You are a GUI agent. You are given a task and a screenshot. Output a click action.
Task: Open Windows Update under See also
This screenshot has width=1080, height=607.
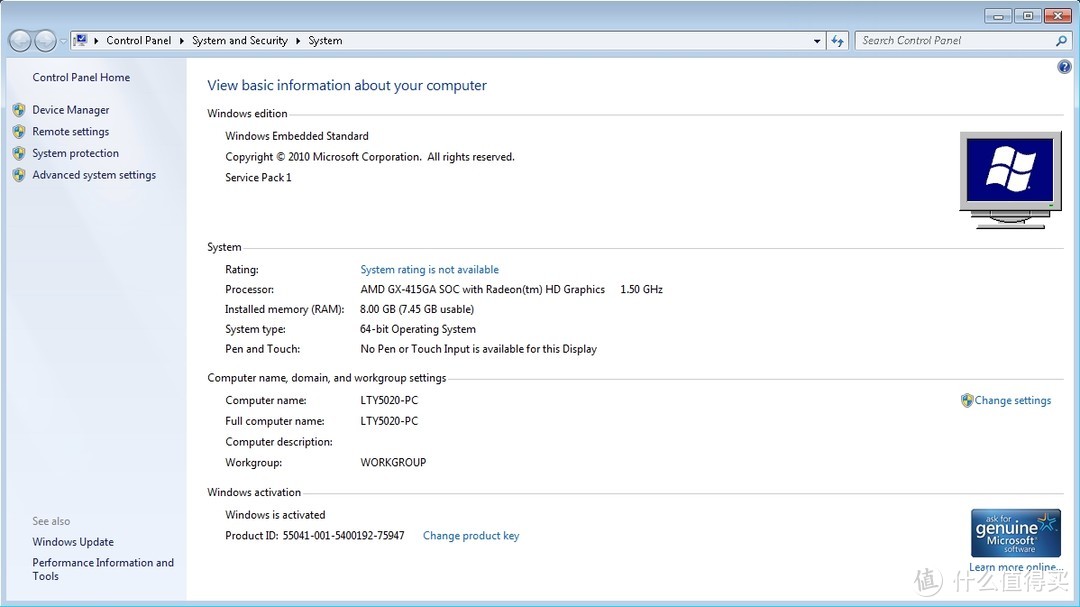coord(73,542)
